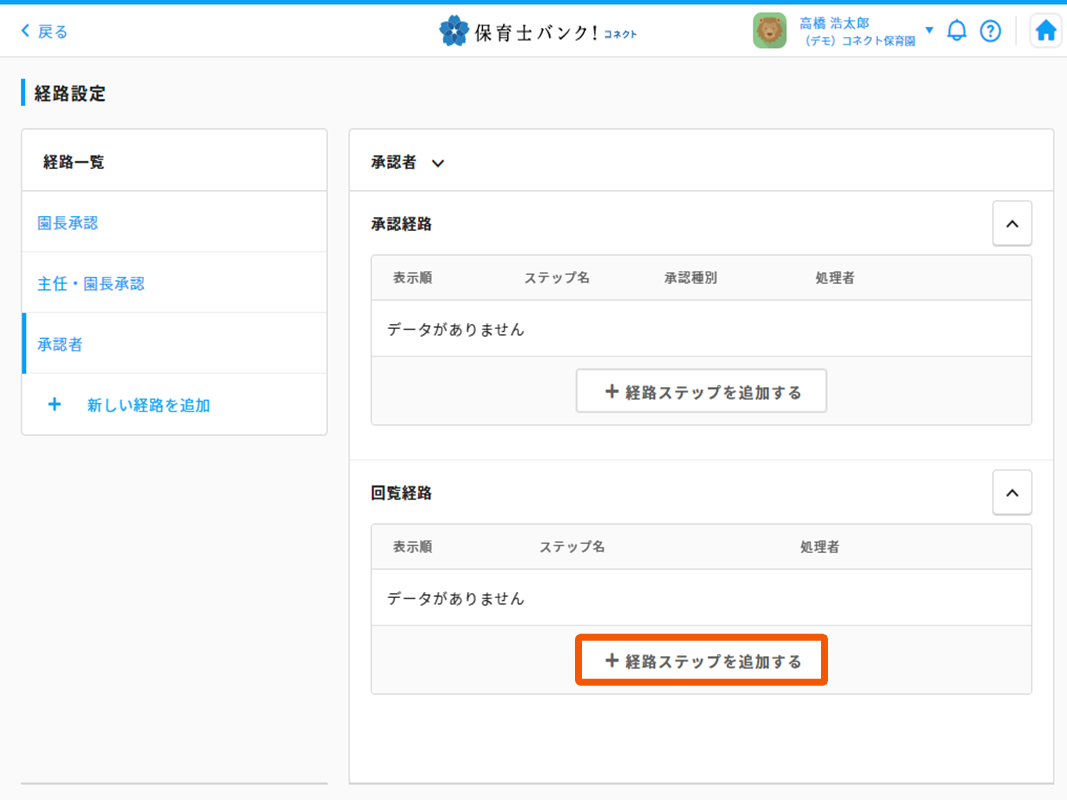
Task: Collapse the 回覧経路 section
Action: tap(1011, 493)
